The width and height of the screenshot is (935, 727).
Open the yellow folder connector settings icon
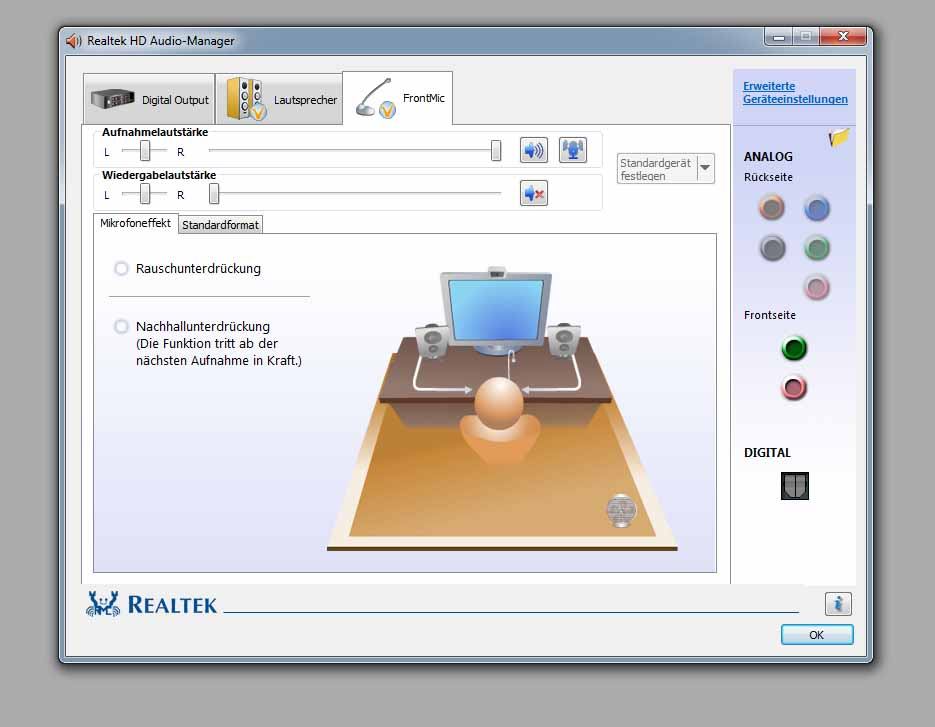point(838,138)
